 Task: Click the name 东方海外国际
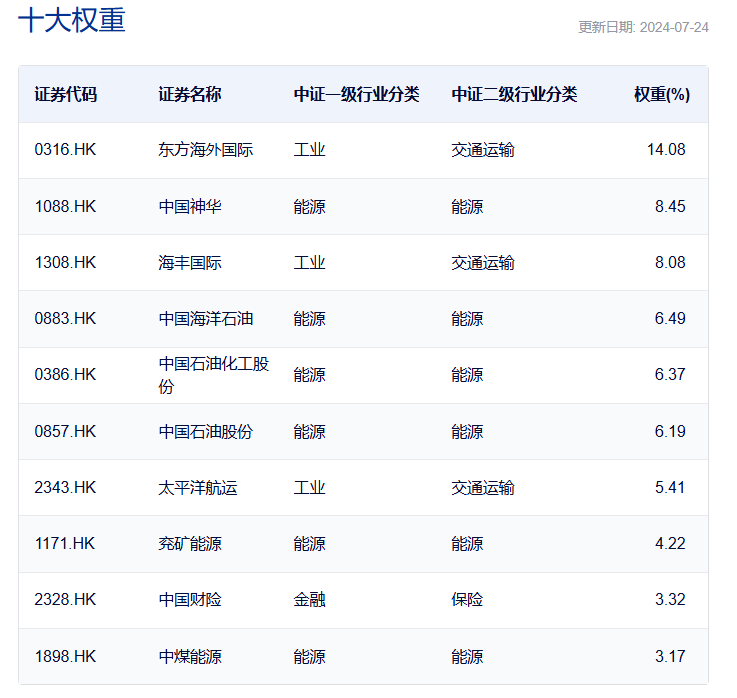click(205, 149)
